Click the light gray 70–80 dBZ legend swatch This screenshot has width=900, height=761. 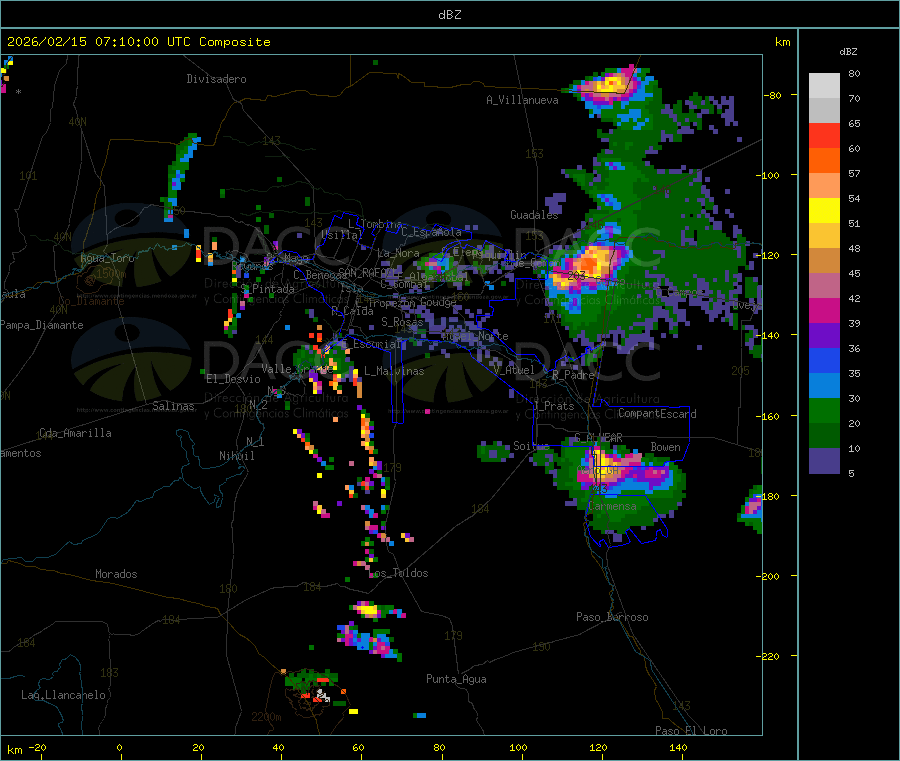point(824,86)
